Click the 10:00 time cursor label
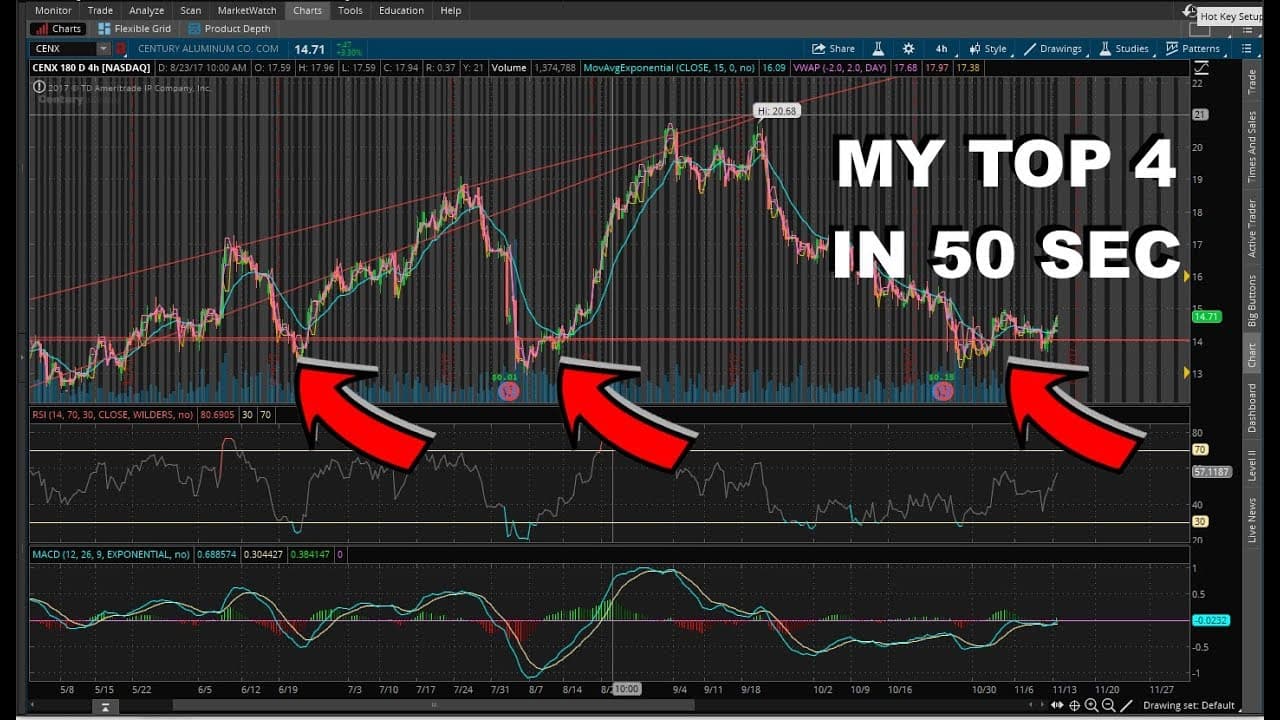1280x720 pixels. tap(627, 689)
